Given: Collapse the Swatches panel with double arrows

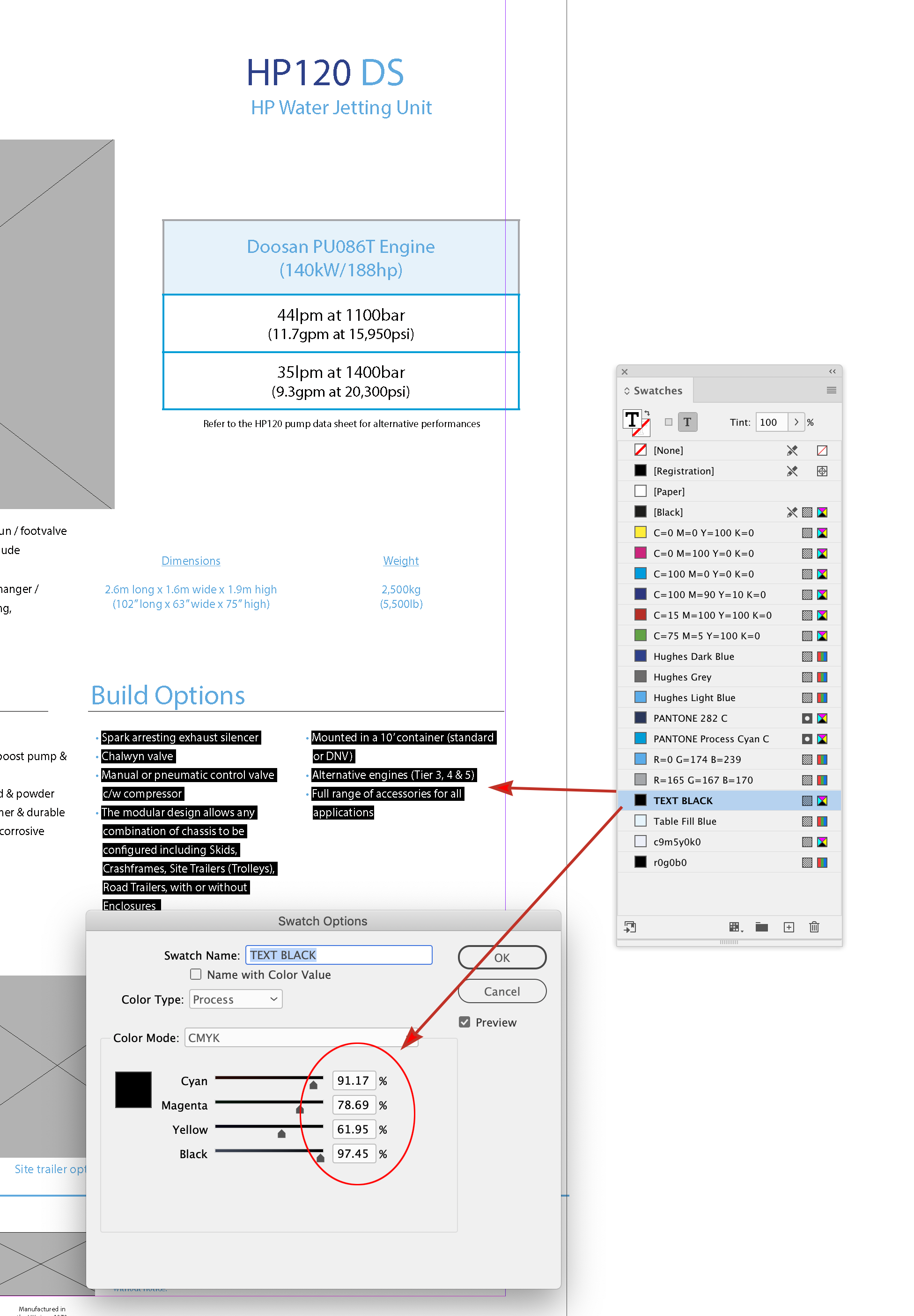Looking at the screenshot, I should [x=832, y=371].
